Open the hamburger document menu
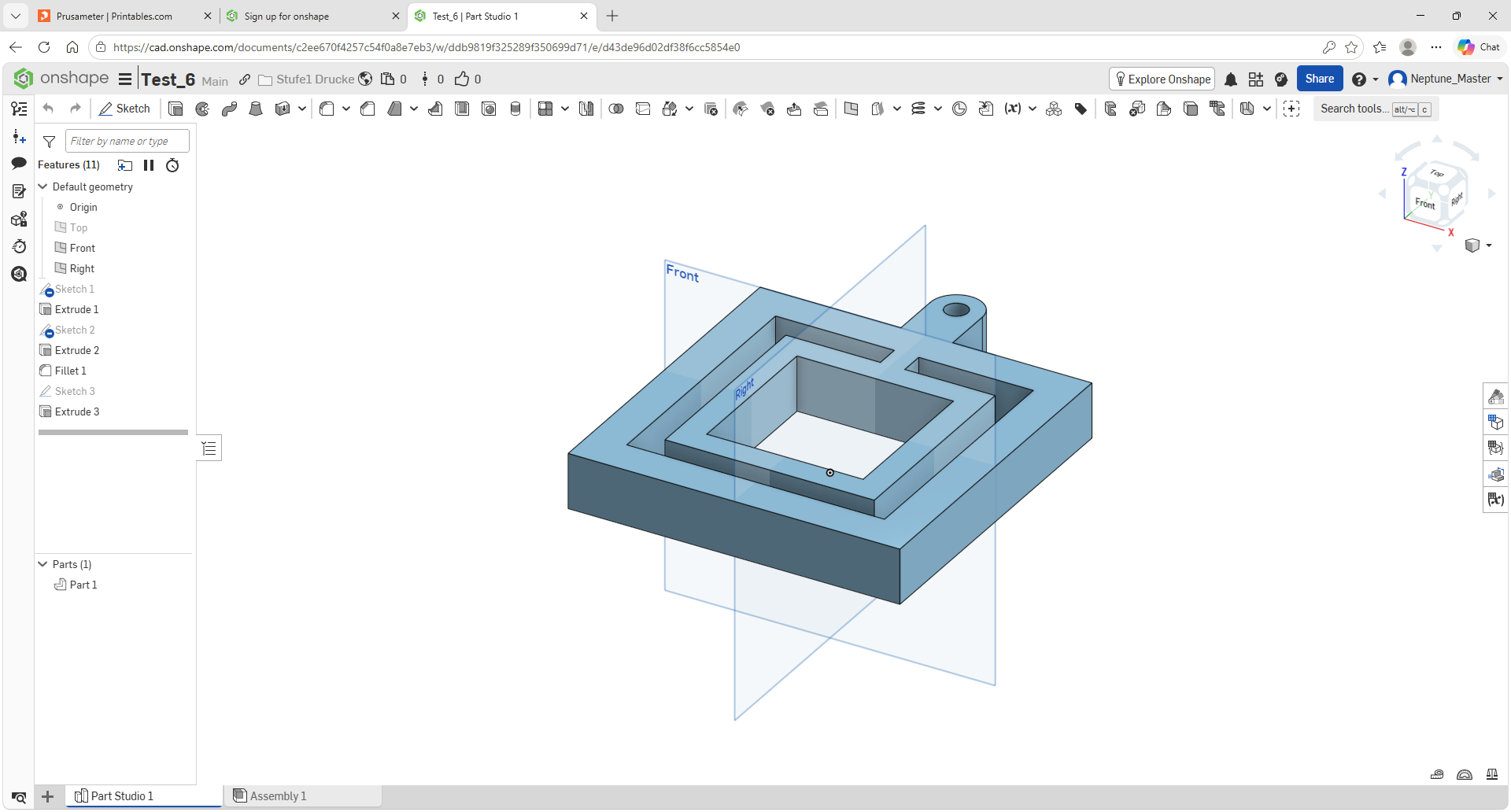Screen dimensions: 1511x812 pos(125,79)
